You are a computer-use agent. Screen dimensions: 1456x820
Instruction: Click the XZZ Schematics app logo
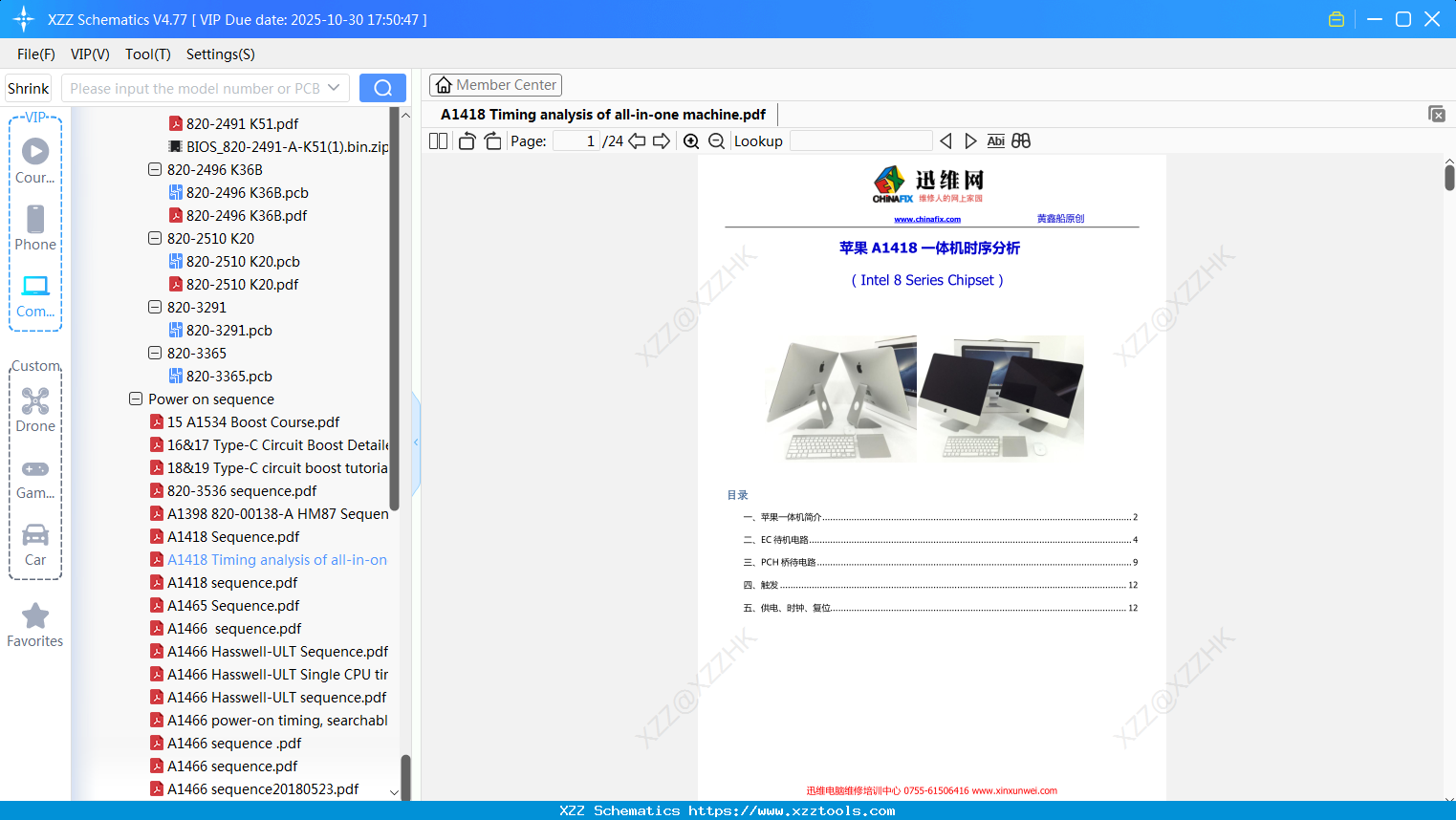(24, 19)
